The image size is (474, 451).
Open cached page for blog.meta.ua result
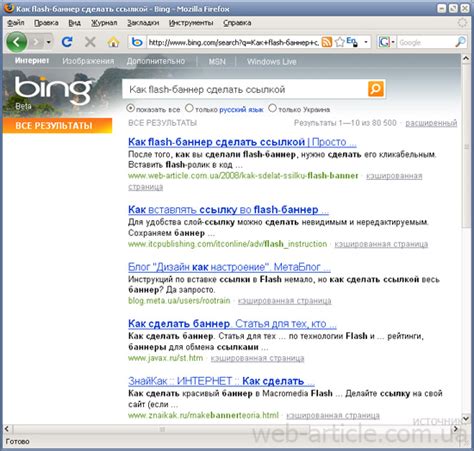click(x=284, y=301)
